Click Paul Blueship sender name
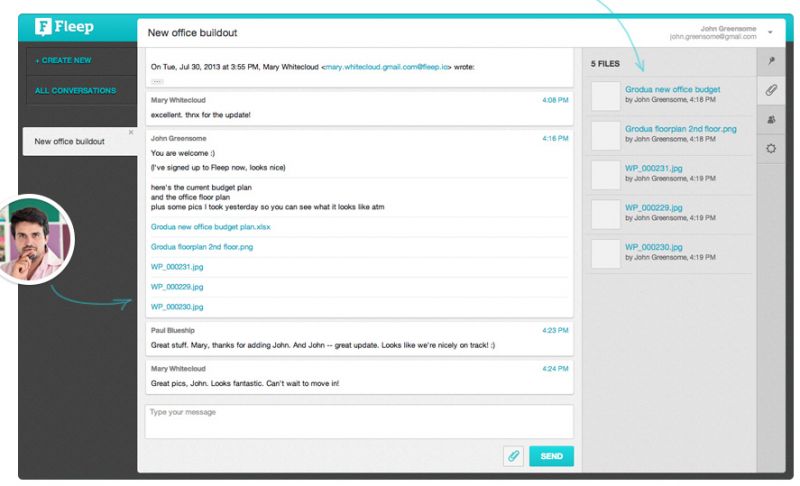800x486 pixels. coord(172,330)
